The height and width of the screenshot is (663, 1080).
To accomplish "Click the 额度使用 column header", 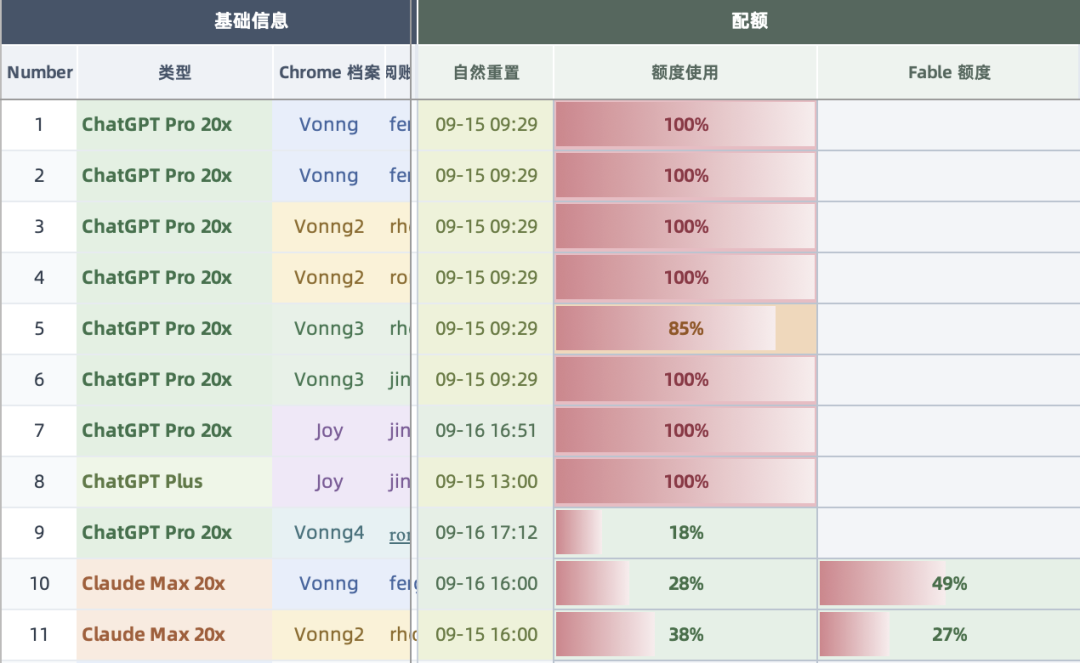I will pyautogui.click(x=685, y=72).
